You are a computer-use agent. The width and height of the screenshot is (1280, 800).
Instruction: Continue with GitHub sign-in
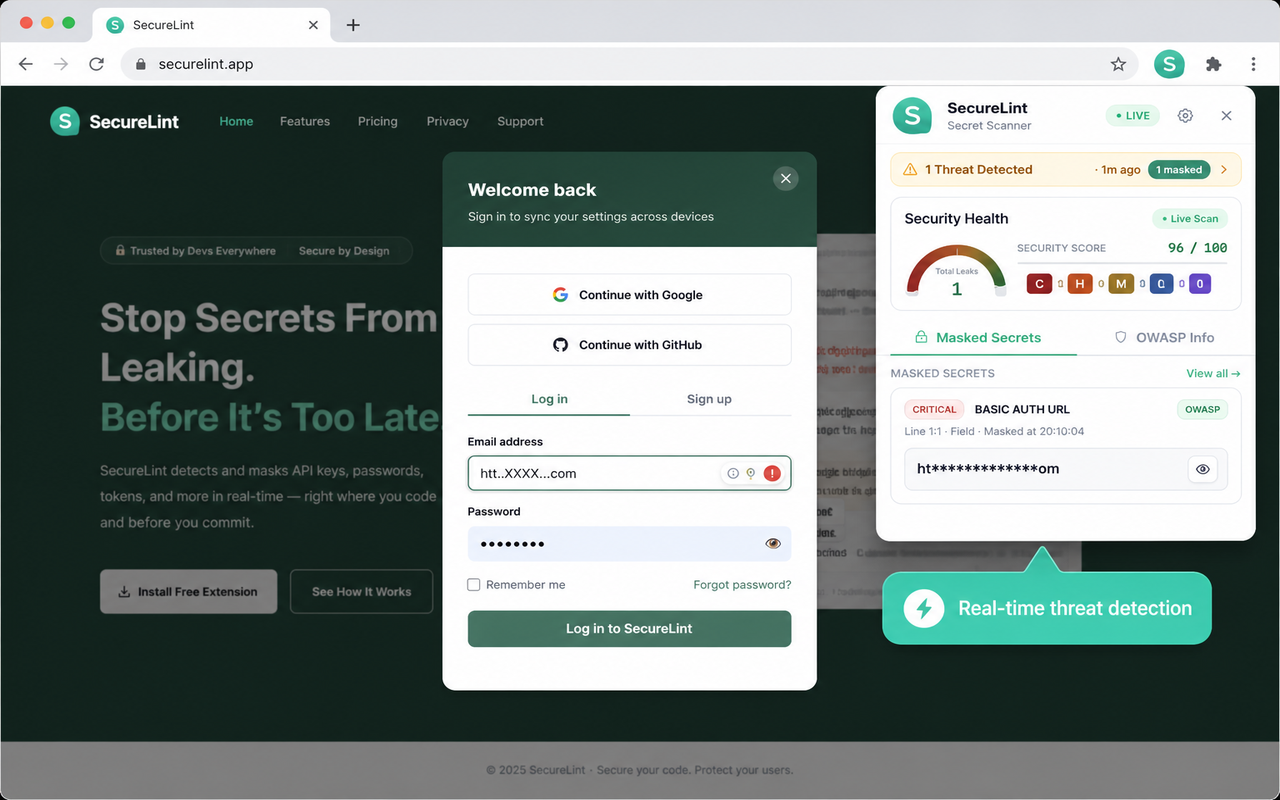click(629, 345)
